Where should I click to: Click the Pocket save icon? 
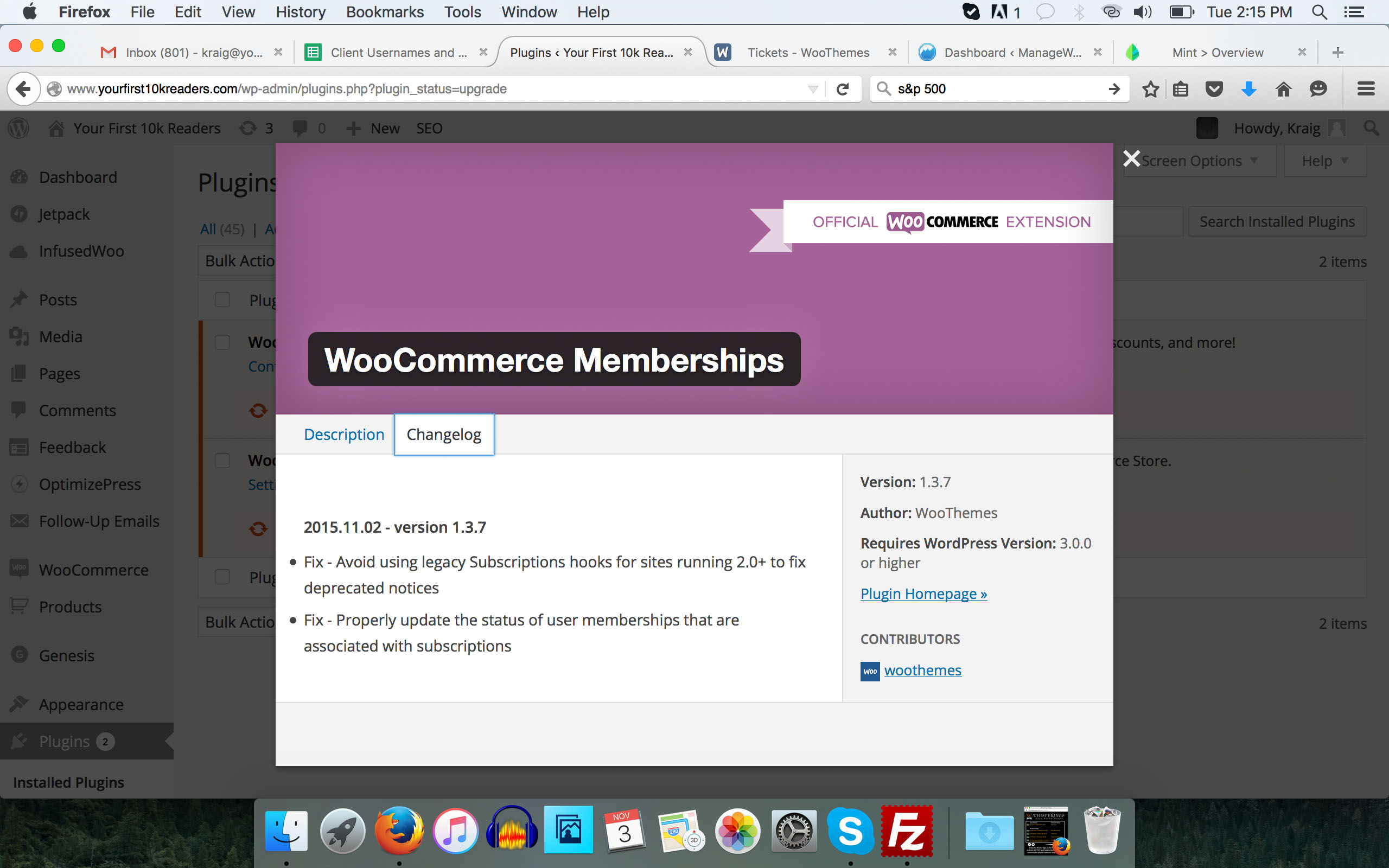tap(1214, 89)
